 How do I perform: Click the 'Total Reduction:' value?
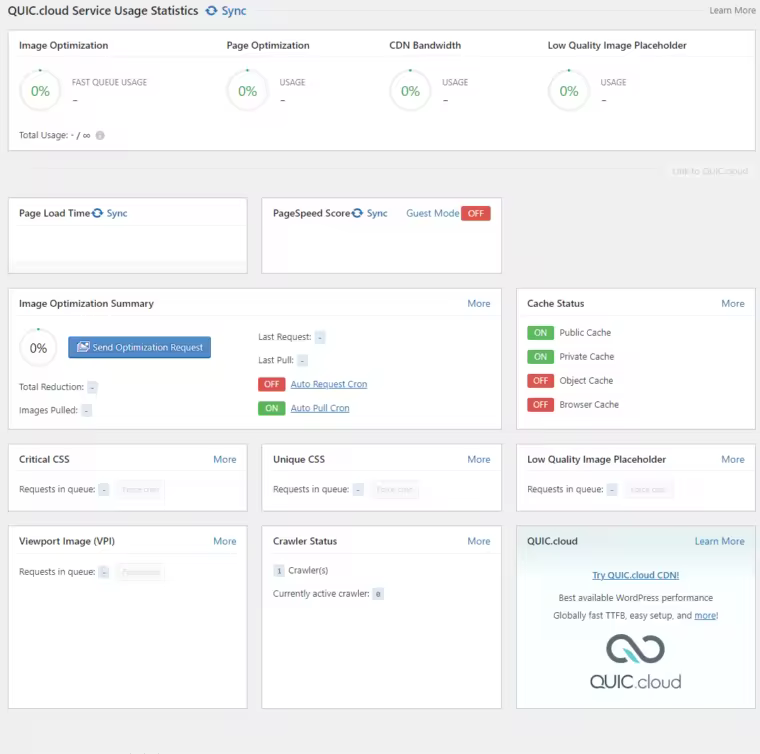click(x=92, y=387)
